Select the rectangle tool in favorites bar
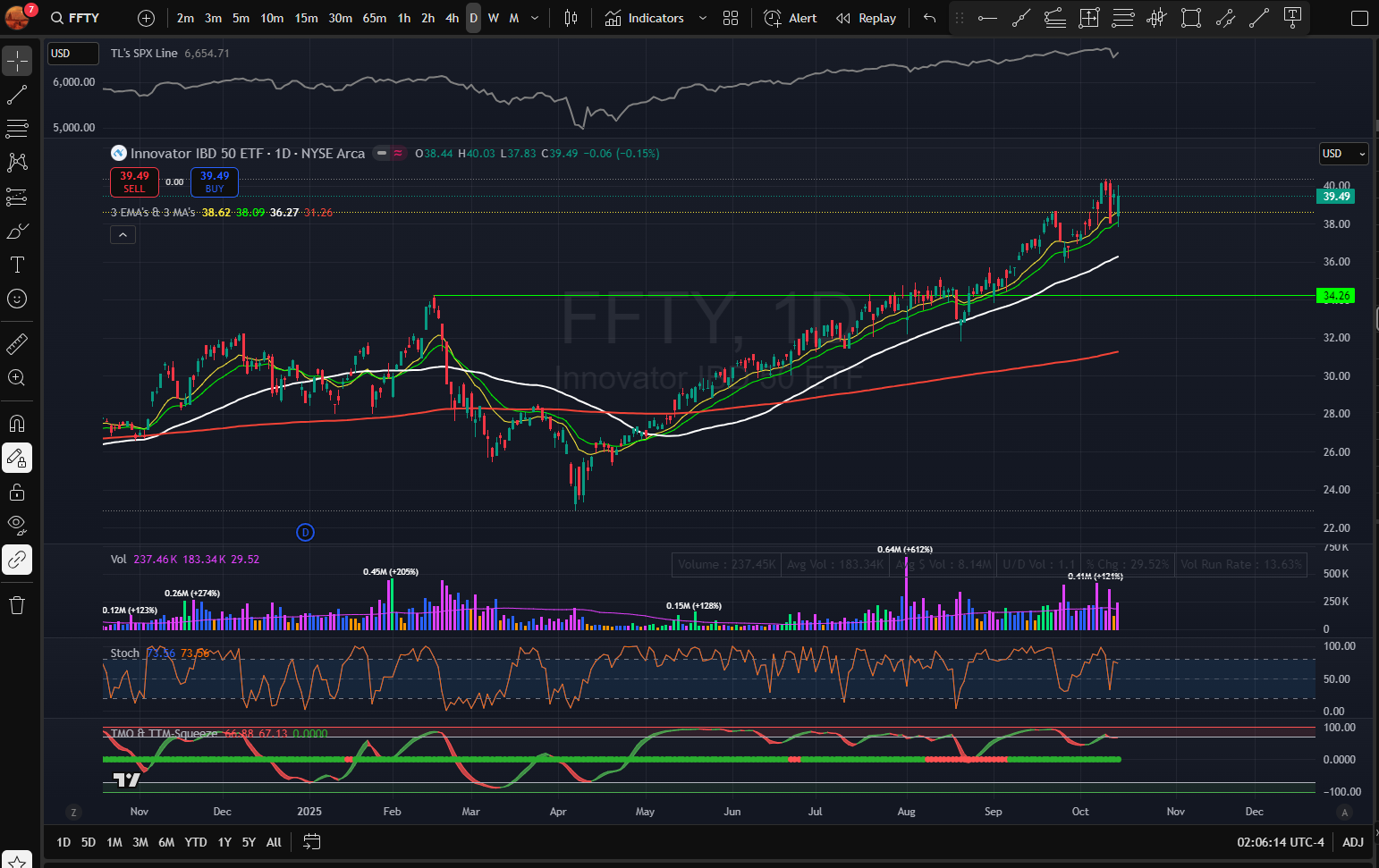This screenshot has width=1379, height=868. point(1191,18)
